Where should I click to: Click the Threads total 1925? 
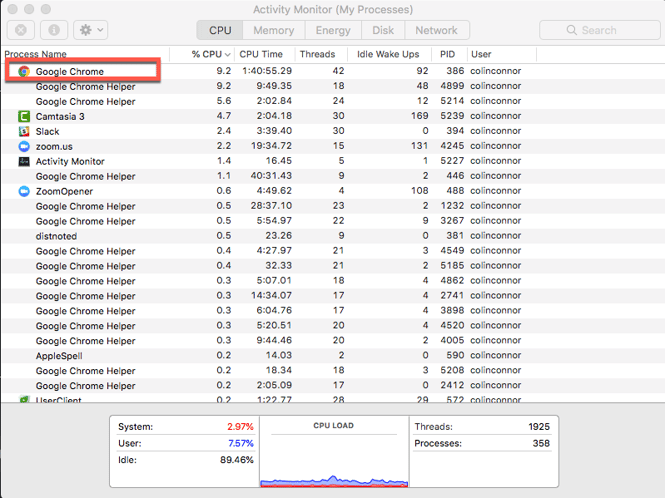[539, 427]
